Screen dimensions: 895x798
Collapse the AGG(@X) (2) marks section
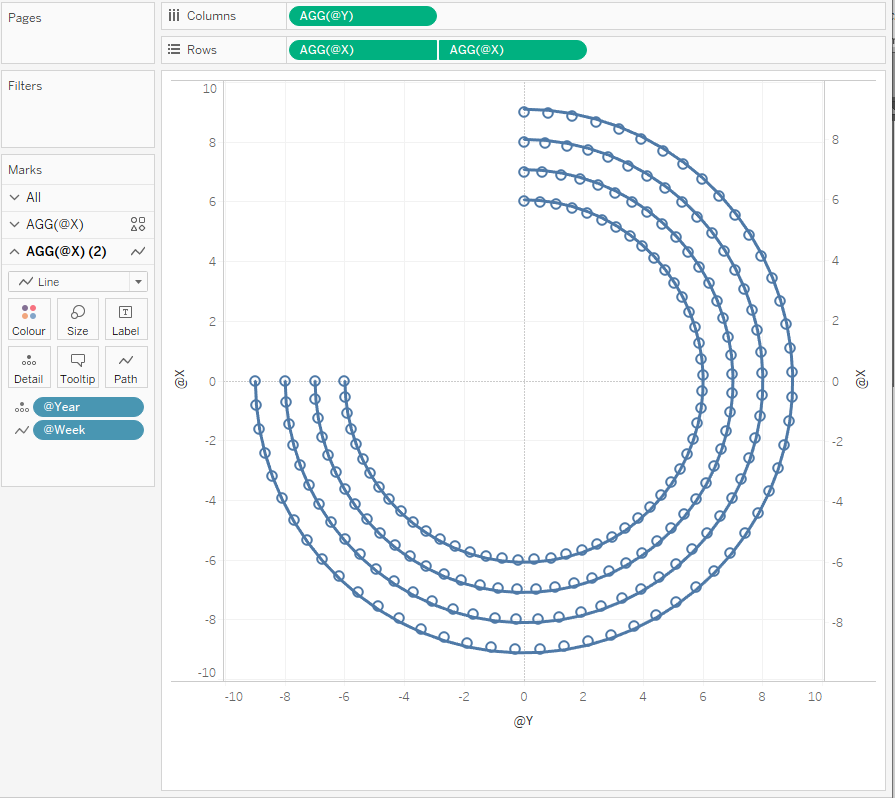click(x=14, y=252)
